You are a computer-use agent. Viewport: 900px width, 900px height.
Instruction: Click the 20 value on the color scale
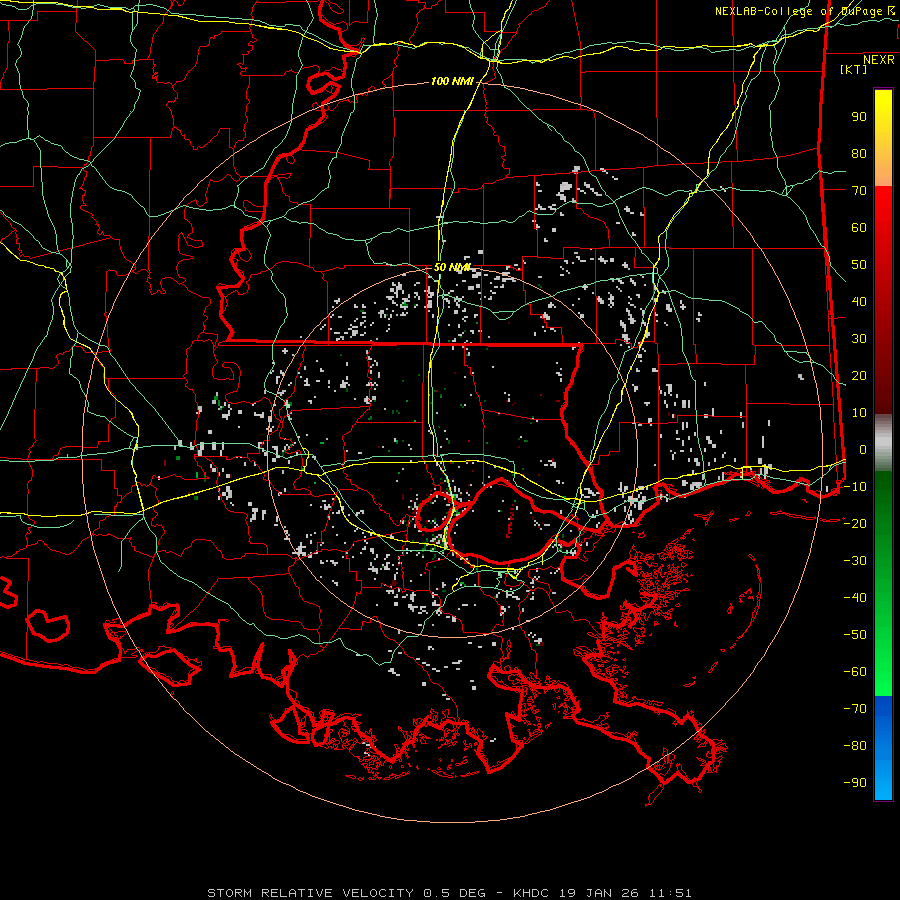pos(859,376)
